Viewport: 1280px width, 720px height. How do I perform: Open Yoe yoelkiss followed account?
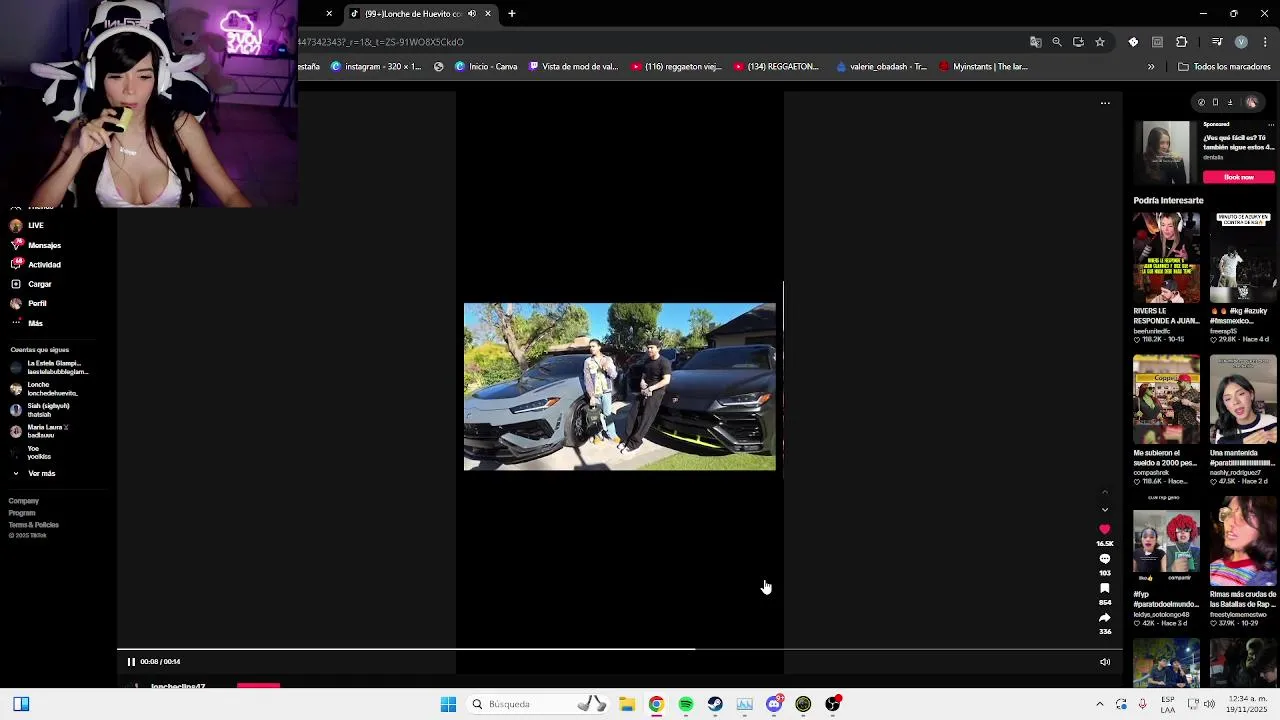pyautogui.click(x=32, y=452)
